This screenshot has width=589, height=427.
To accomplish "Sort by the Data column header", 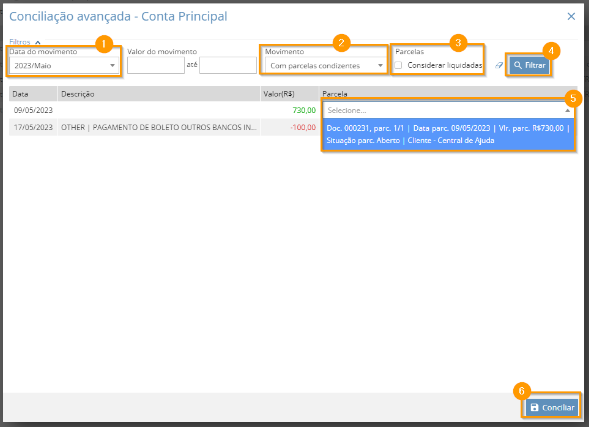I will click(x=33, y=94).
